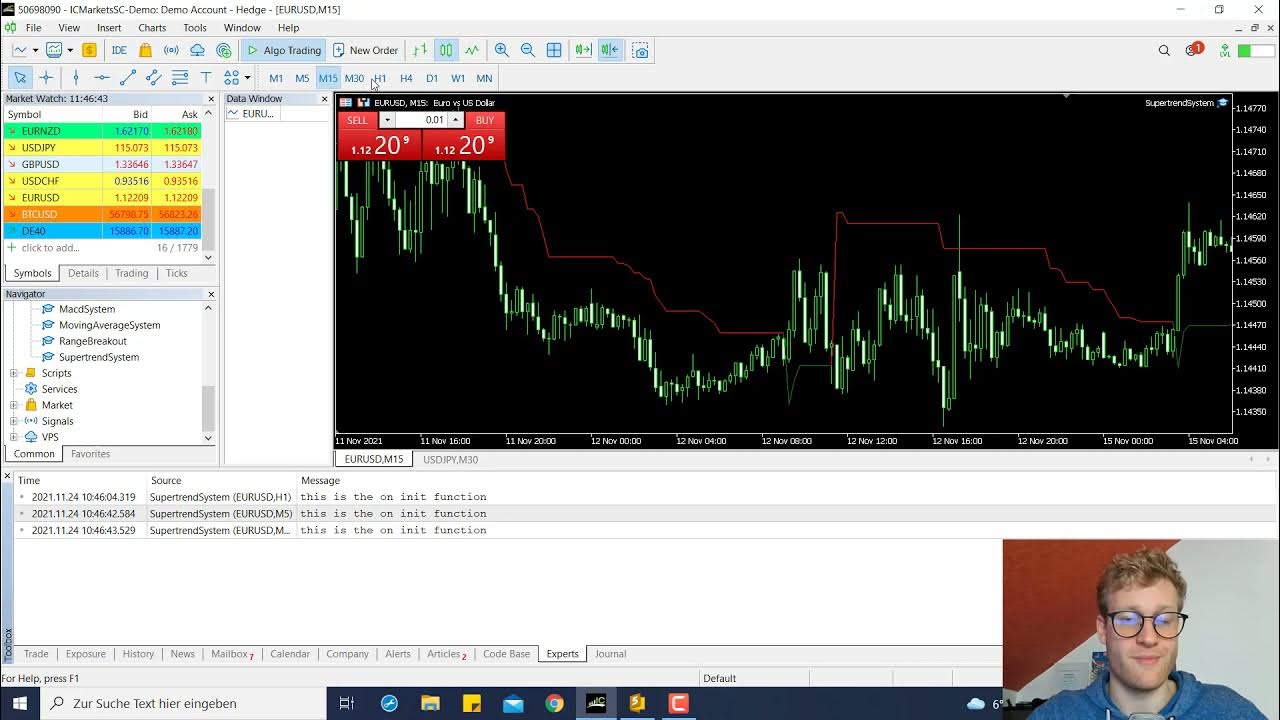The image size is (1280, 720).
Task: Close the Data Window panel
Action: pyautogui.click(x=324, y=99)
